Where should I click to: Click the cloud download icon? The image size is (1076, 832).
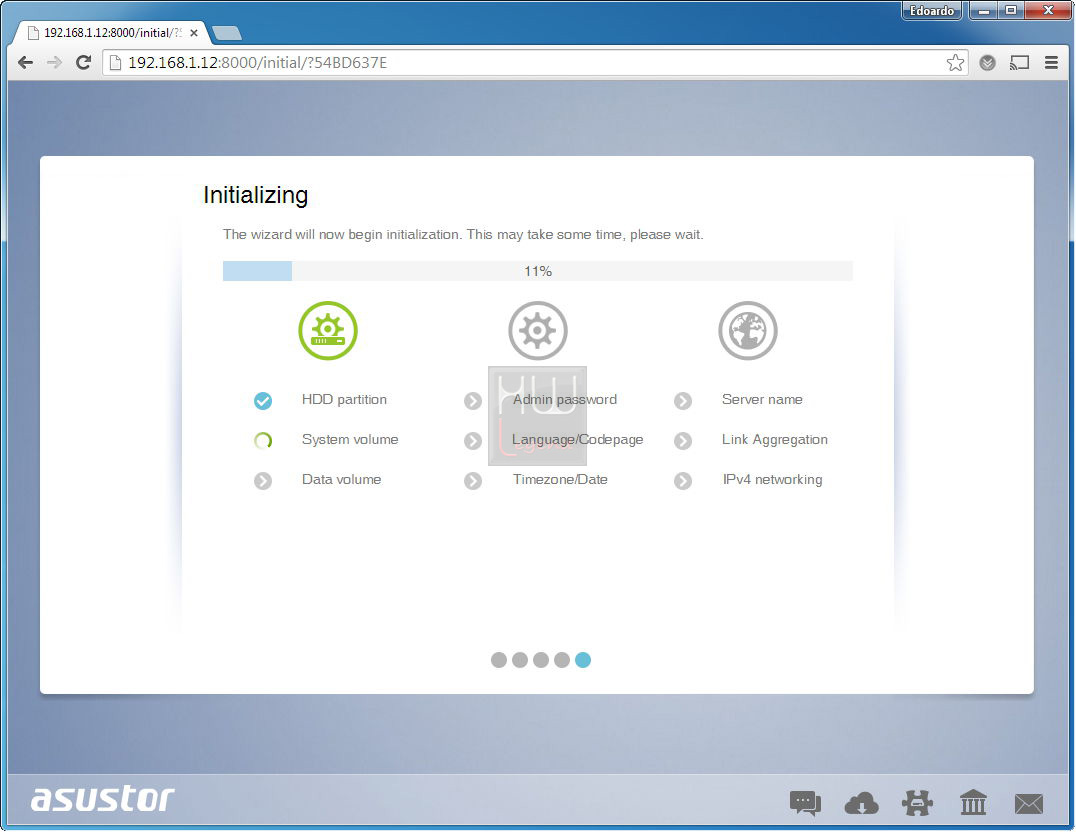coord(861,802)
